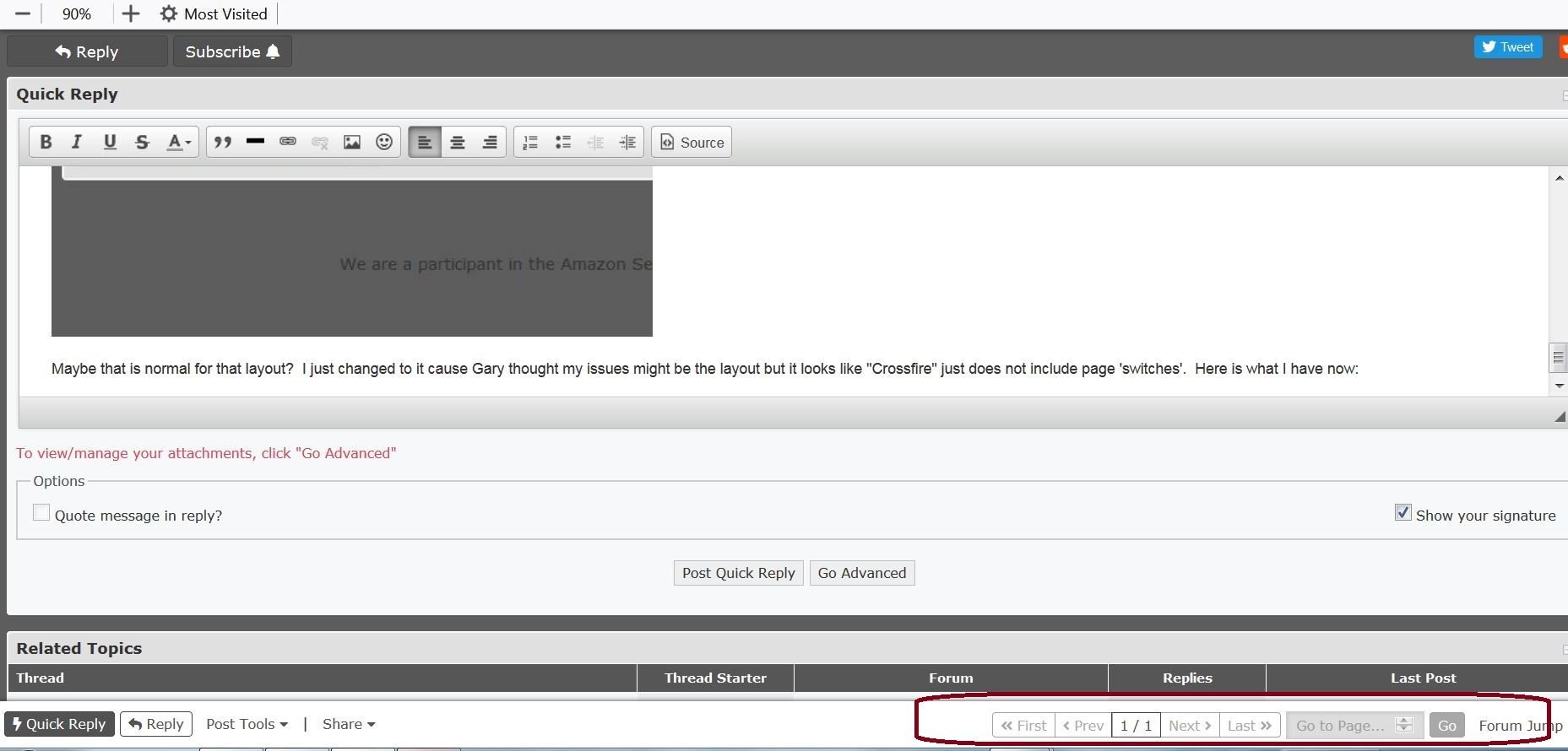Screen dimensions: 1568x751
Task: Insert a block quote
Action: pos(223,142)
